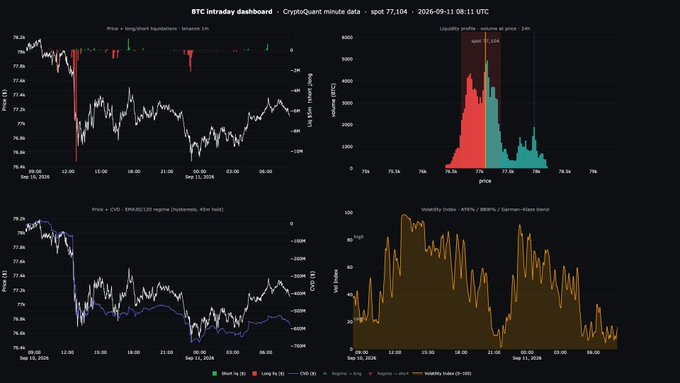This screenshot has width=680, height=383.
Task: Click the 'Liquidity profile · volume at price' title
Action: click(x=484, y=29)
